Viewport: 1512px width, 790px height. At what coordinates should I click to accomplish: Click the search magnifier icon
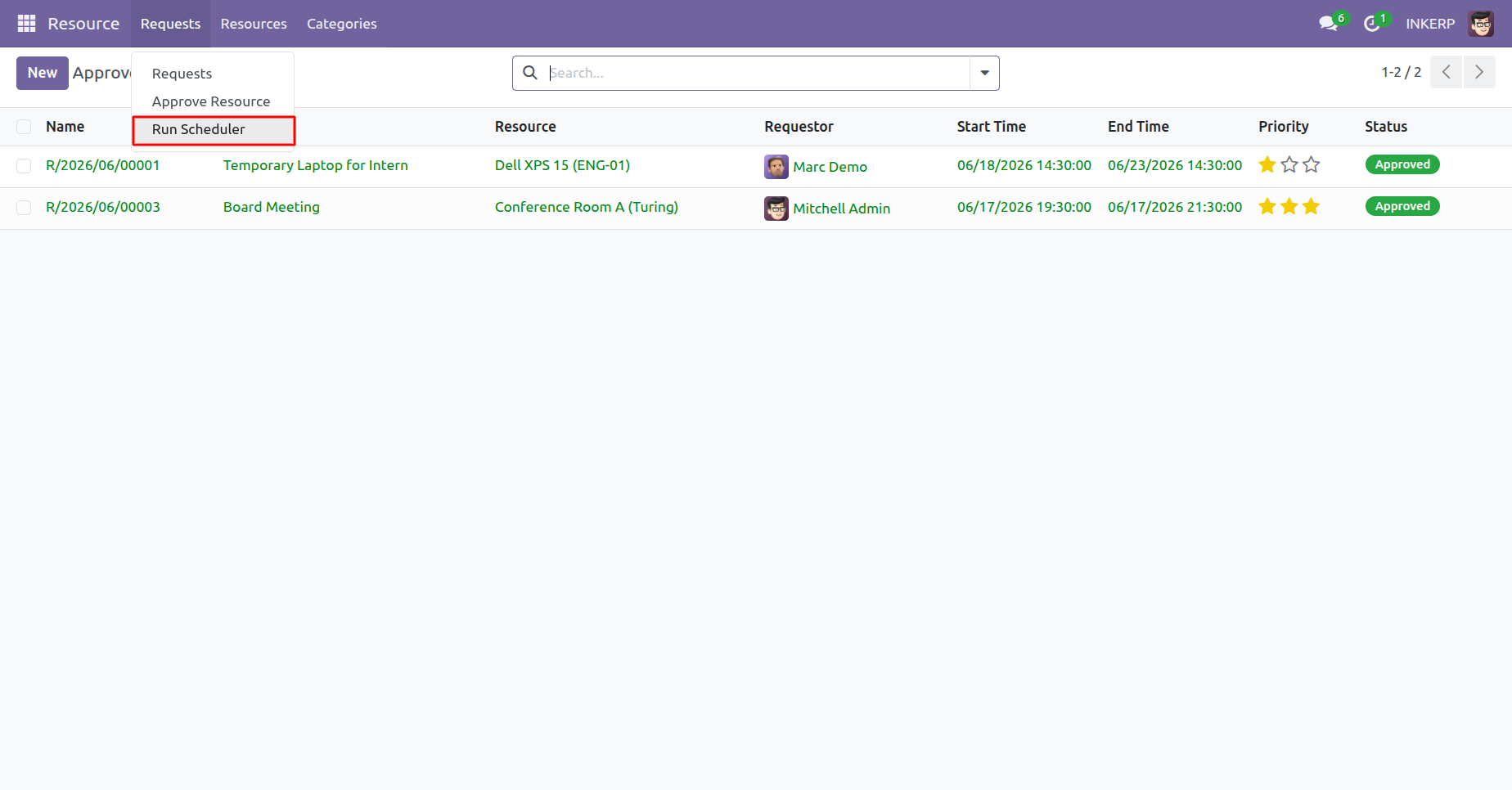530,73
